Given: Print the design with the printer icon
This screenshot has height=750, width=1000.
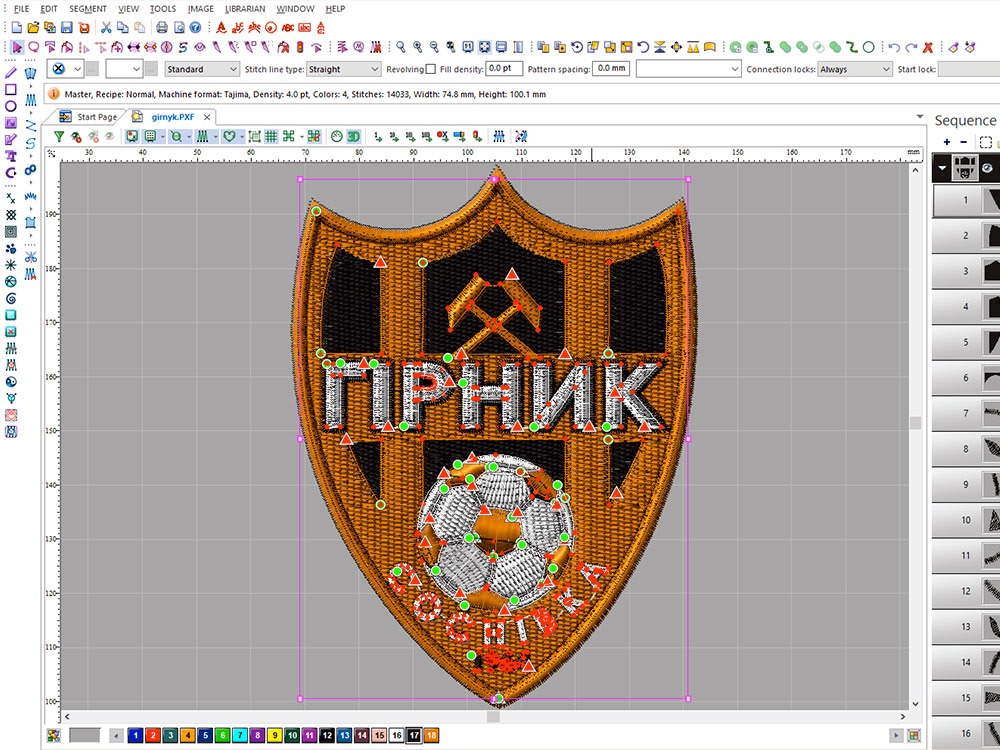Looking at the screenshot, I should [x=162, y=27].
